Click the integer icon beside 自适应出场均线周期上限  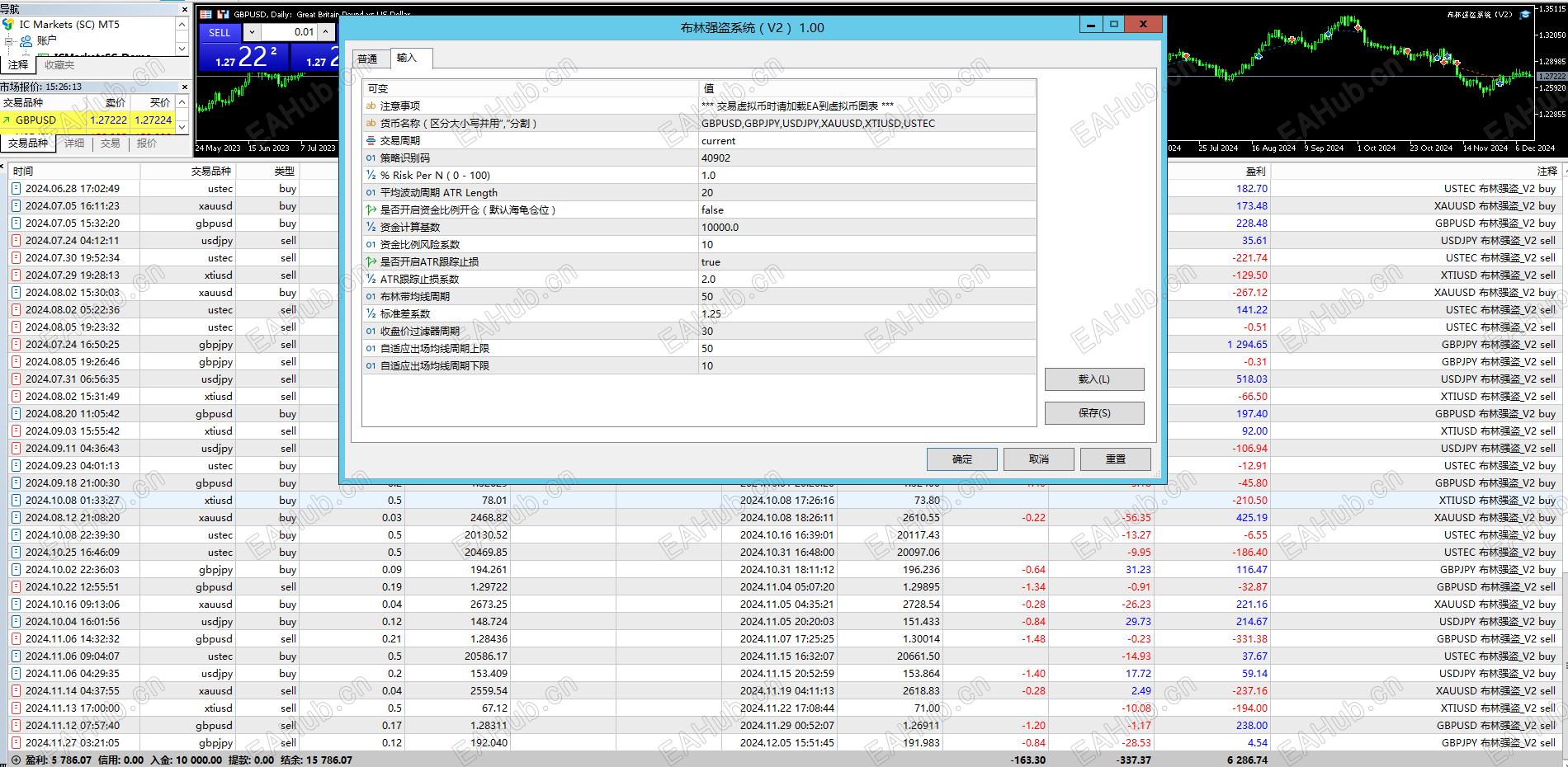click(x=371, y=349)
